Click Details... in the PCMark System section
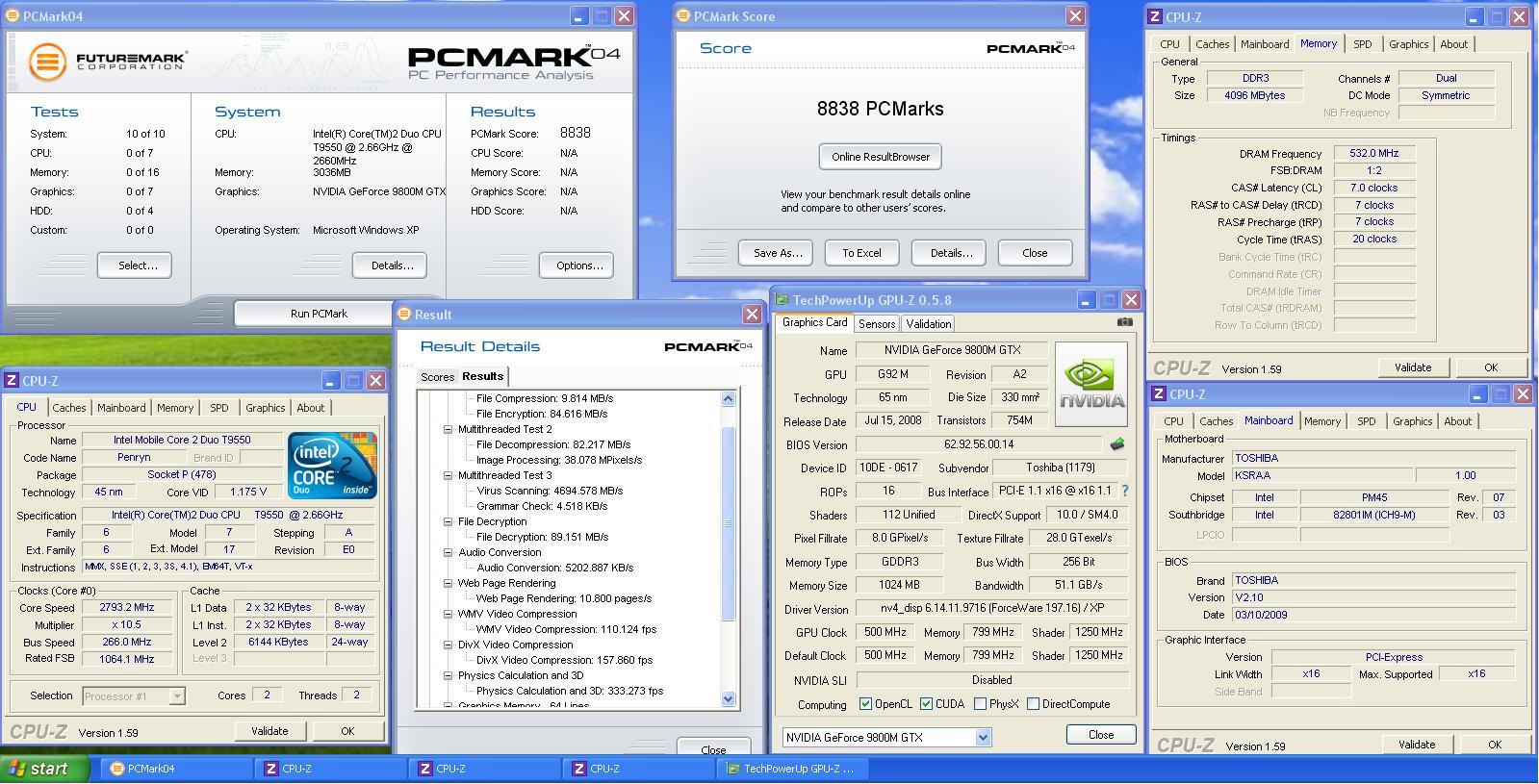The image size is (1539, 784). pyautogui.click(x=390, y=266)
